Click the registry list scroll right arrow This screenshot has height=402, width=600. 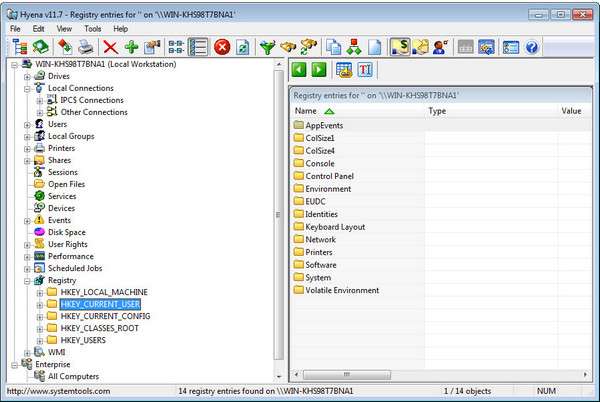tap(585, 374)
